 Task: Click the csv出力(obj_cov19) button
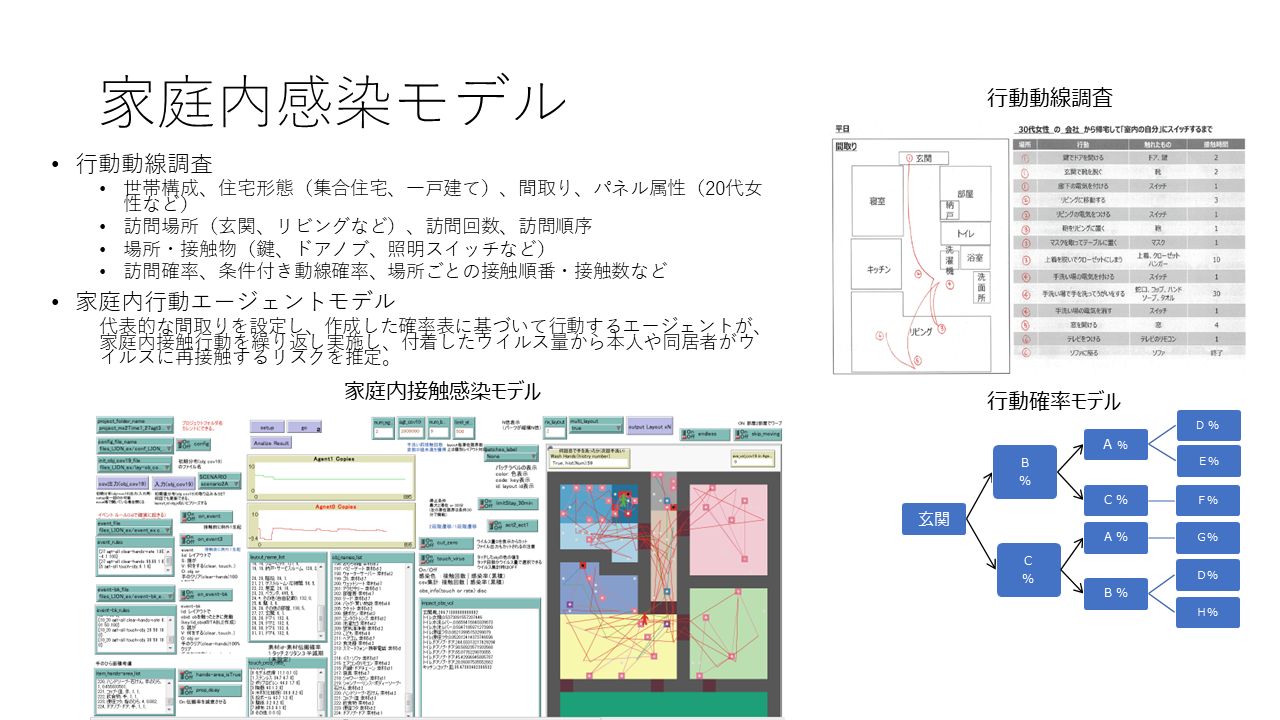point(123,483)
